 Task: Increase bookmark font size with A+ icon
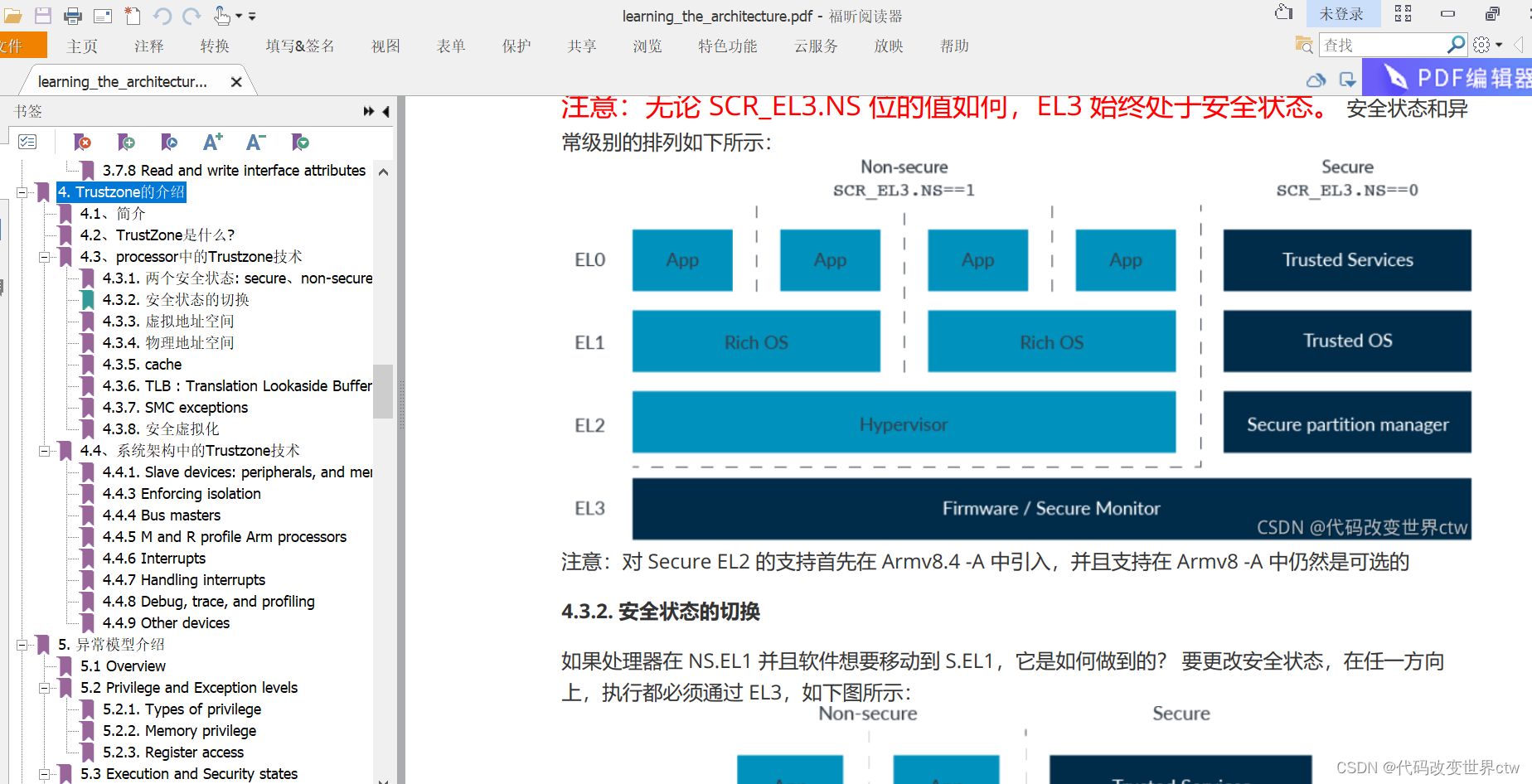(x=213, y=143)
